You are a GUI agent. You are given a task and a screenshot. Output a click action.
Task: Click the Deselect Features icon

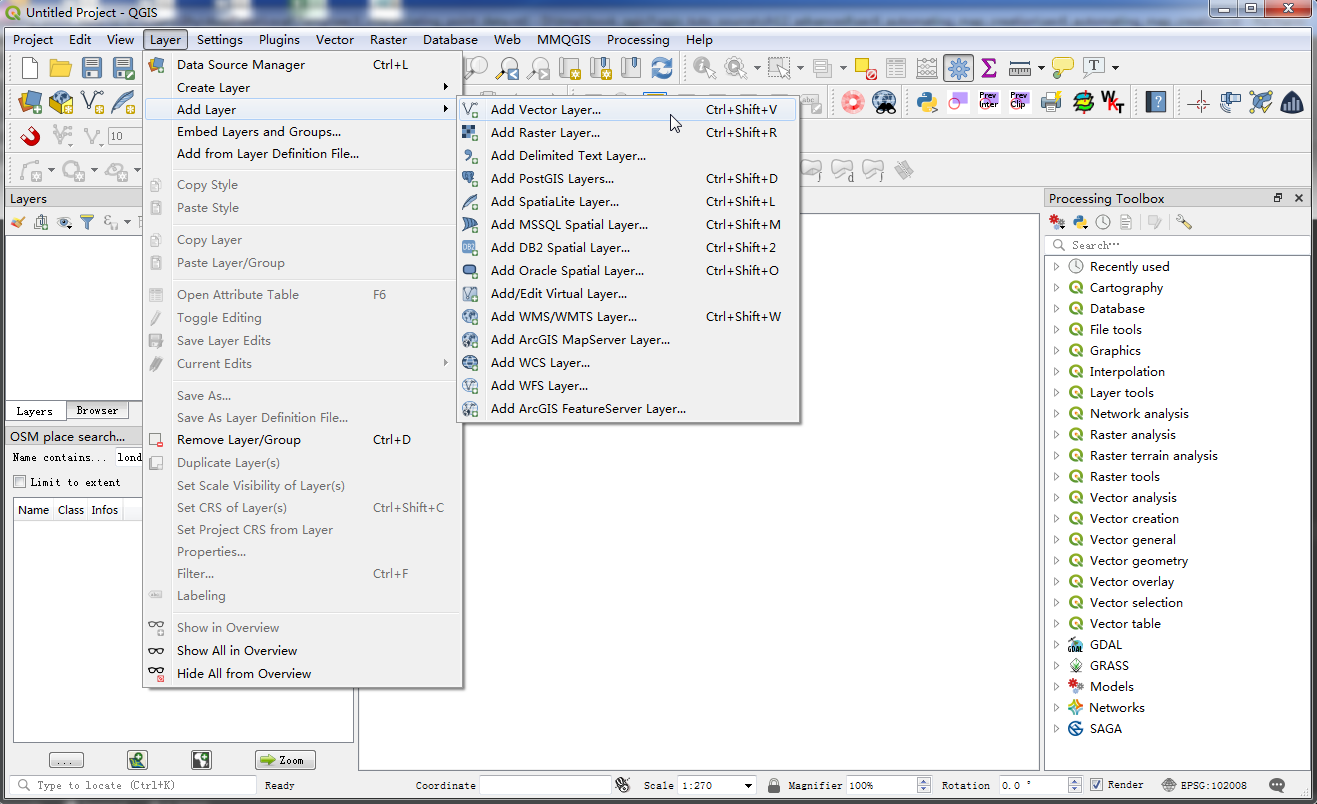pos(866,68)
